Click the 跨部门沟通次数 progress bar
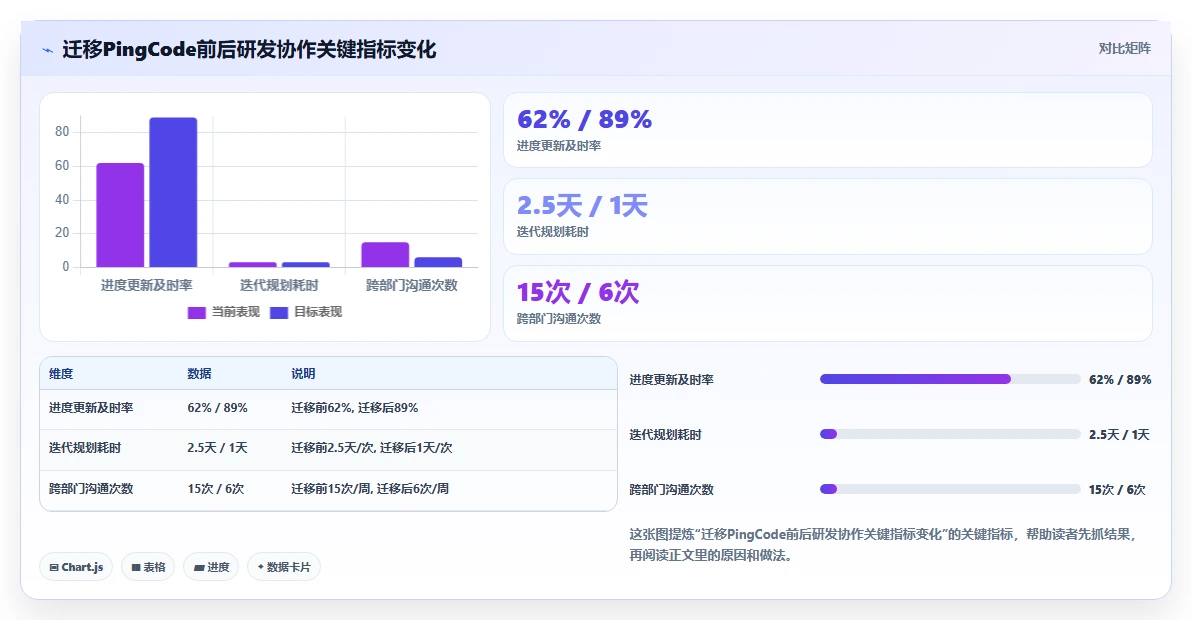The height and width of the screenshot is (620, 1192). tap(949, 489)
